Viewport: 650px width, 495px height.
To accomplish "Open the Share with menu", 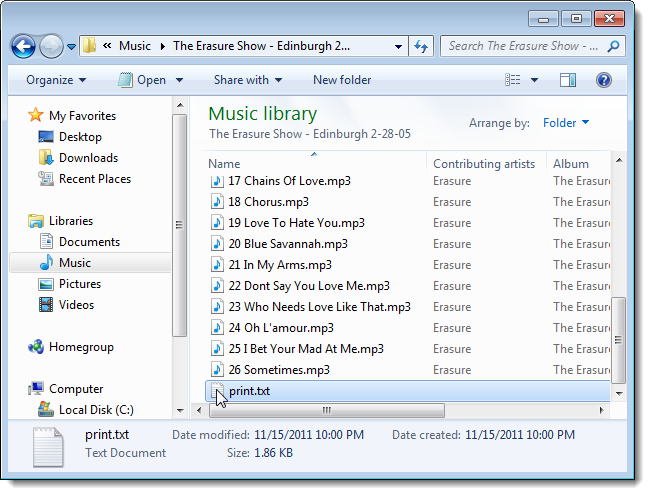I will pos(248,80).
